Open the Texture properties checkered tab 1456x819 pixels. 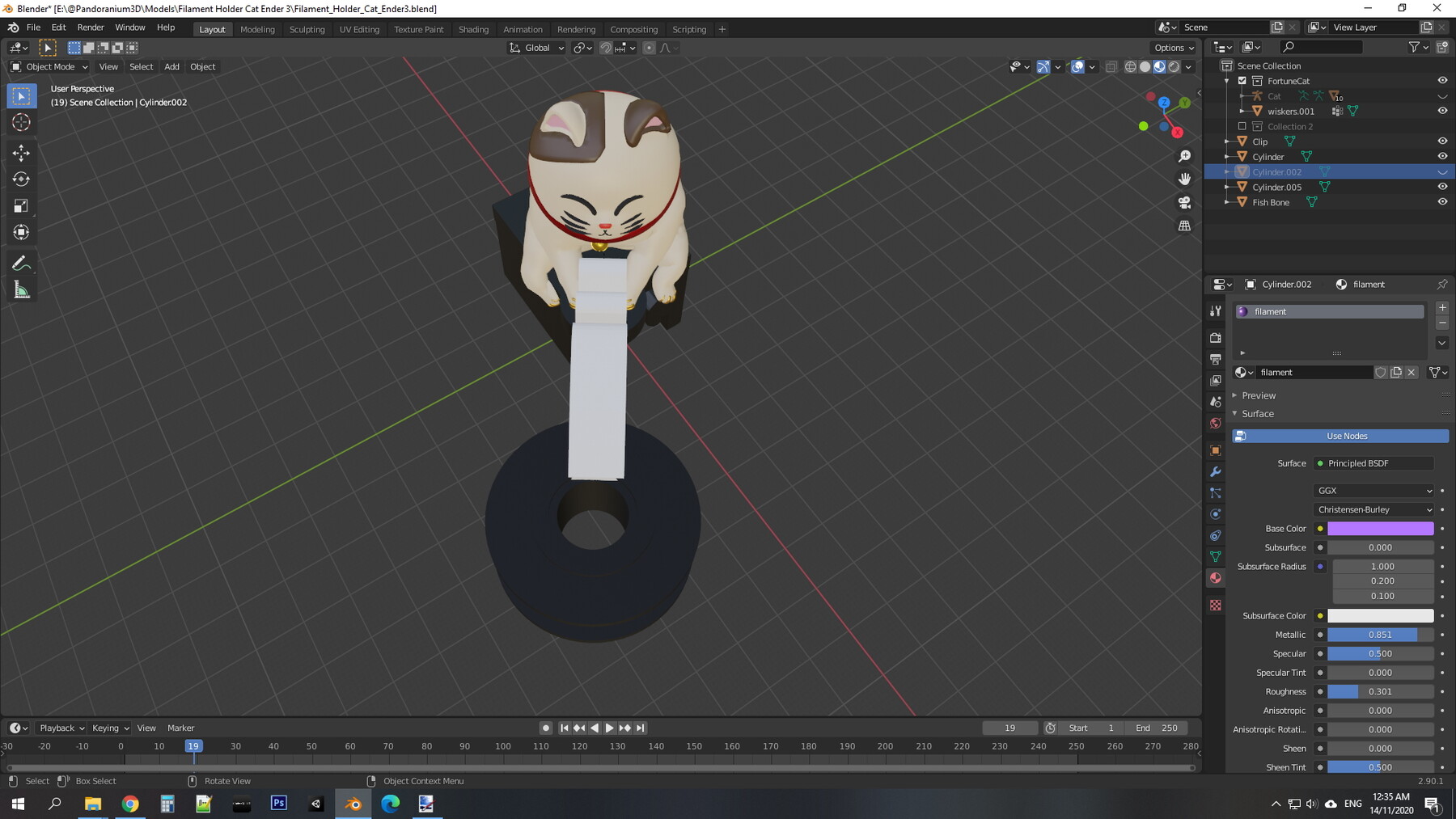point(1215,605)
